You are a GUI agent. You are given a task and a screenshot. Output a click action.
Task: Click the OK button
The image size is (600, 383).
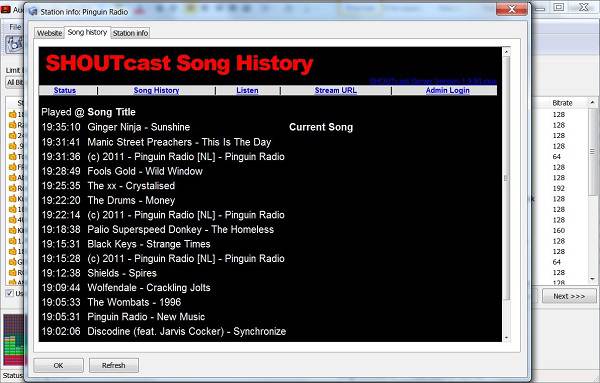click(x=58, y=365)
